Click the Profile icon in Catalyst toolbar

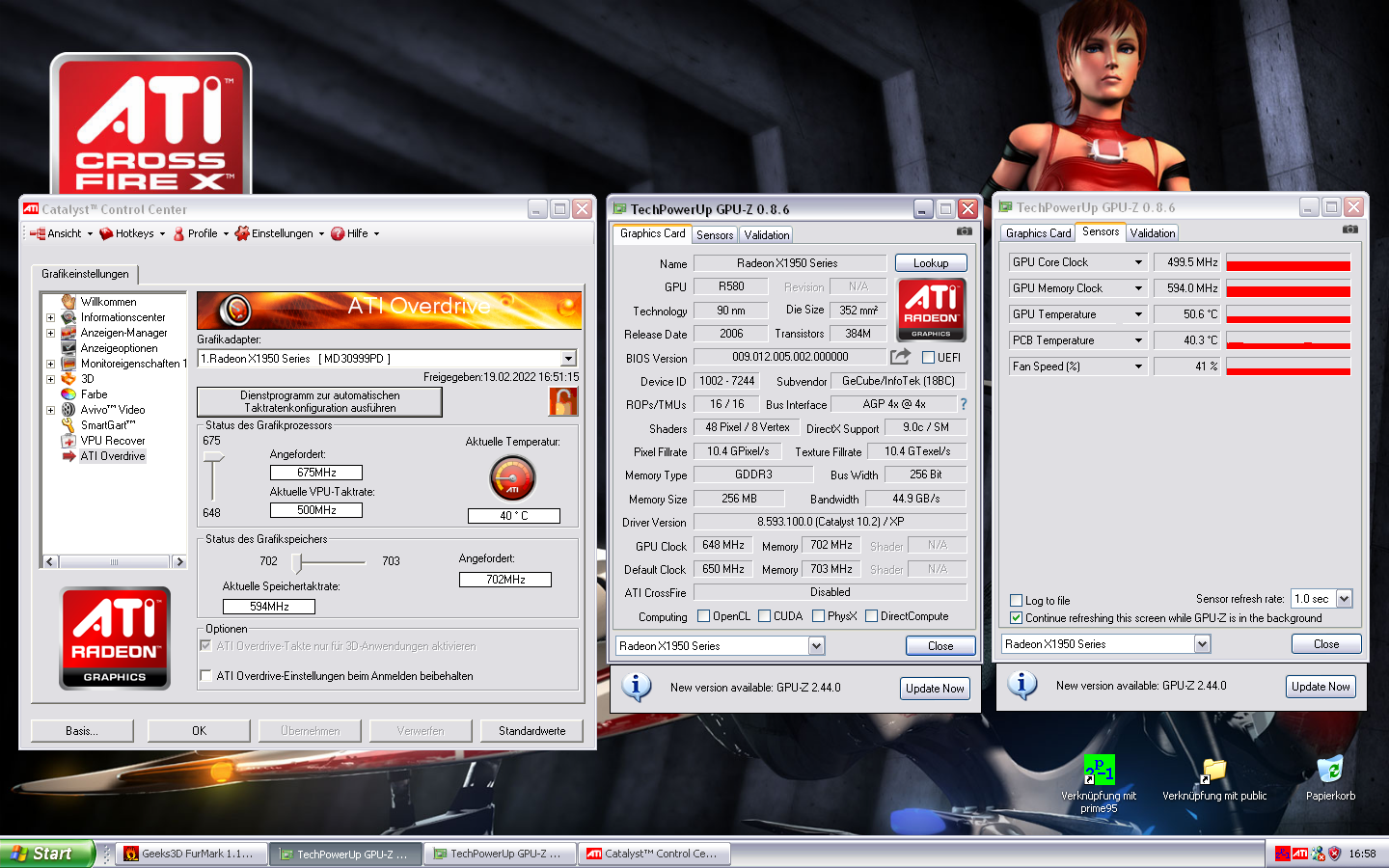tap(180, 233)
